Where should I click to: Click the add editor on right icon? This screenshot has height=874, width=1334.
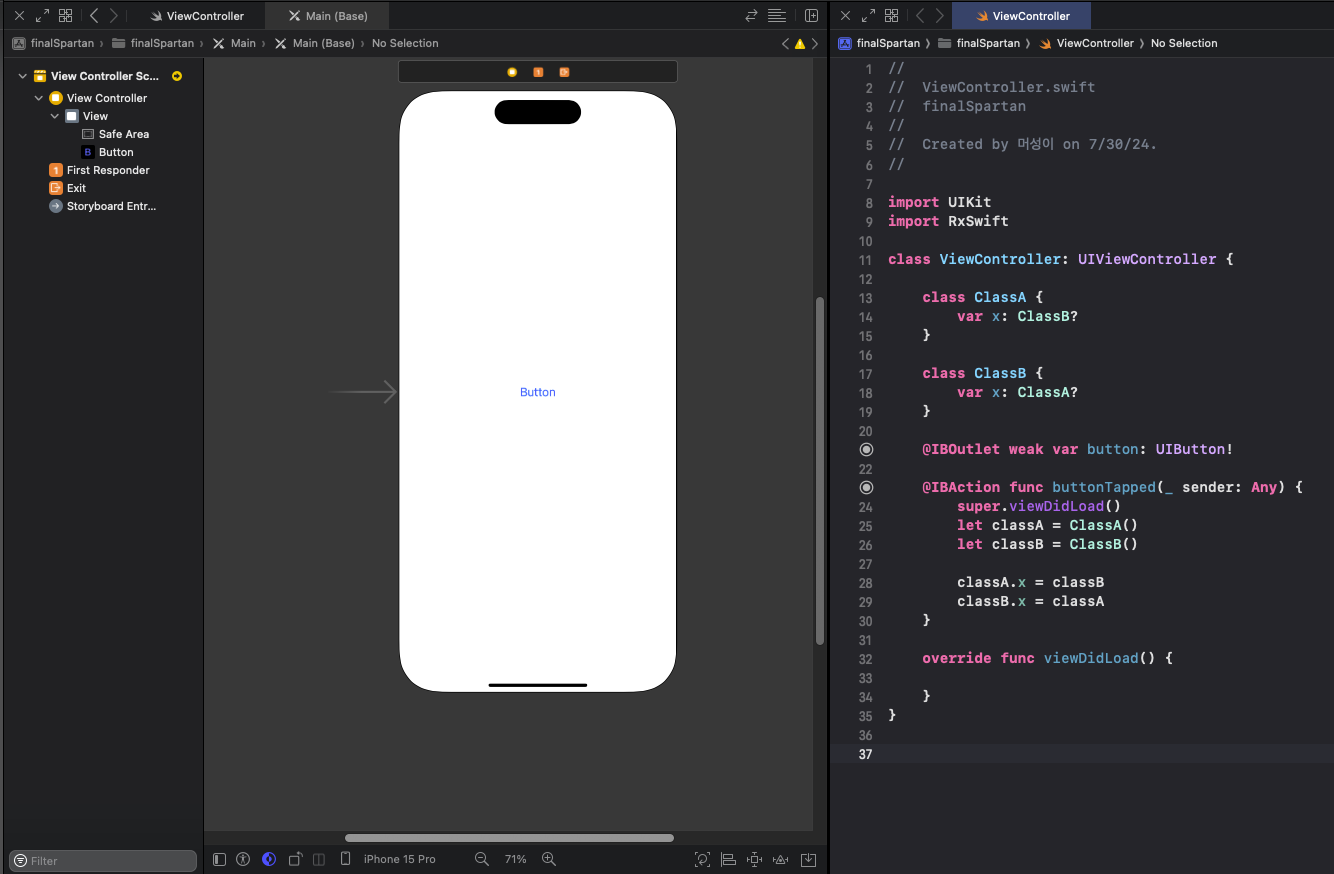coord(812,16)
